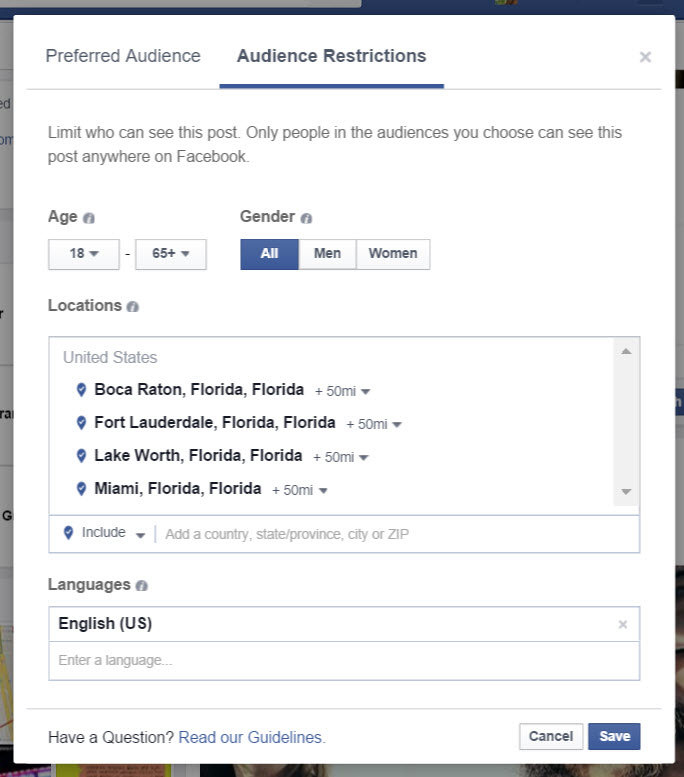Image resolution: width=684 pixels, height=777 pixels.
Task: Switch to the Preferred Audience tab
Action: coord(123,56)
